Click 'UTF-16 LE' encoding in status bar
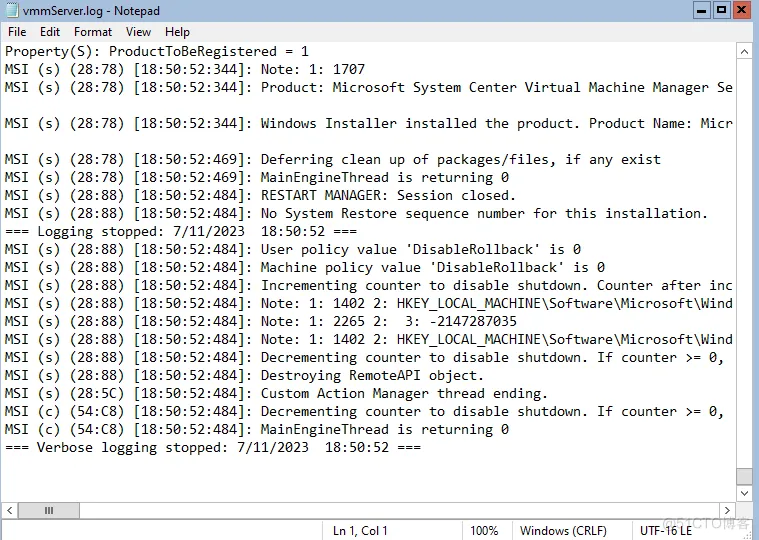 click(x=666, y=531)
